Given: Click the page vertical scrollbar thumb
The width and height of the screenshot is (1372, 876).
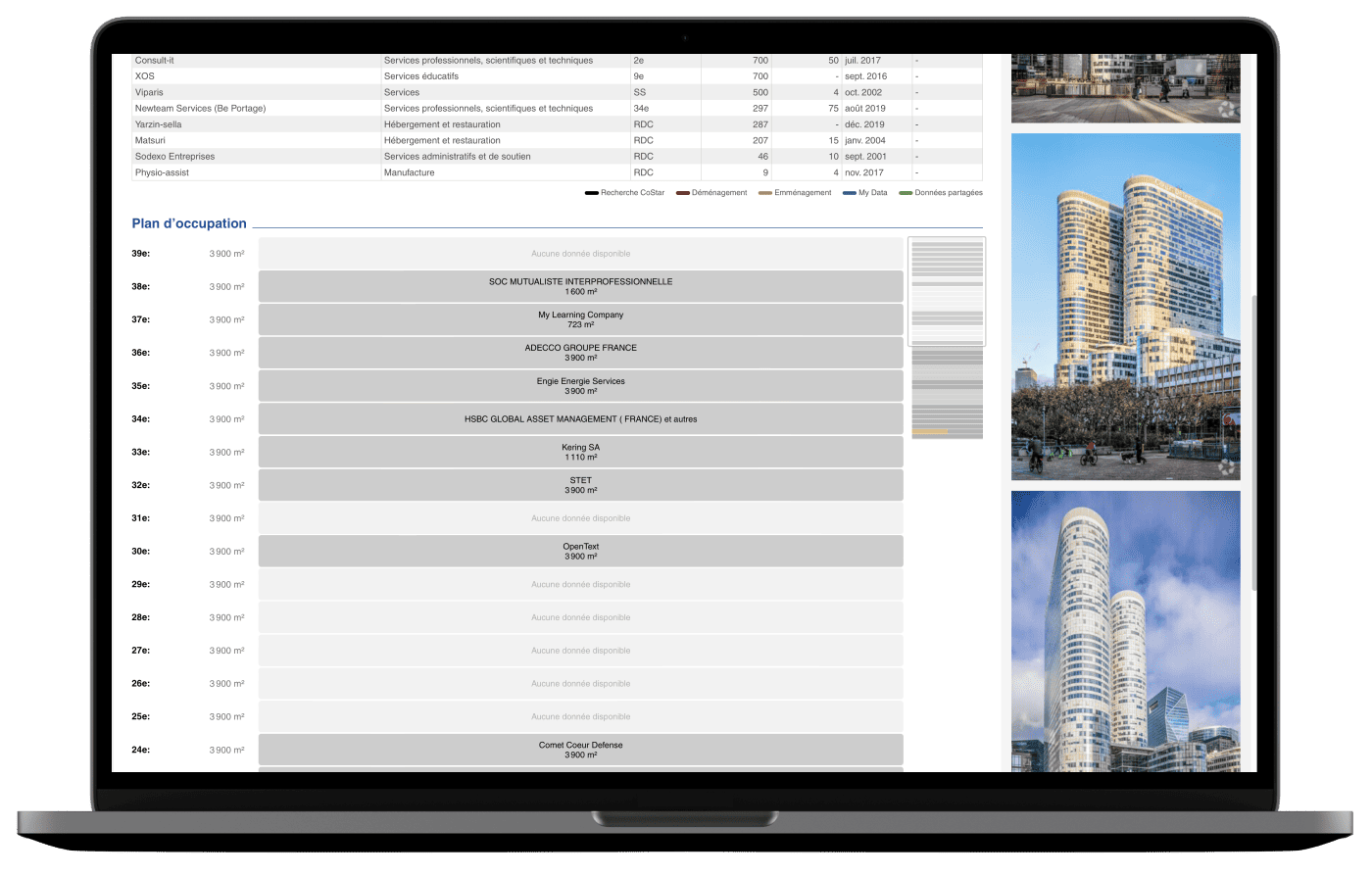Looking at the screenshot, I should point(1253,441).
